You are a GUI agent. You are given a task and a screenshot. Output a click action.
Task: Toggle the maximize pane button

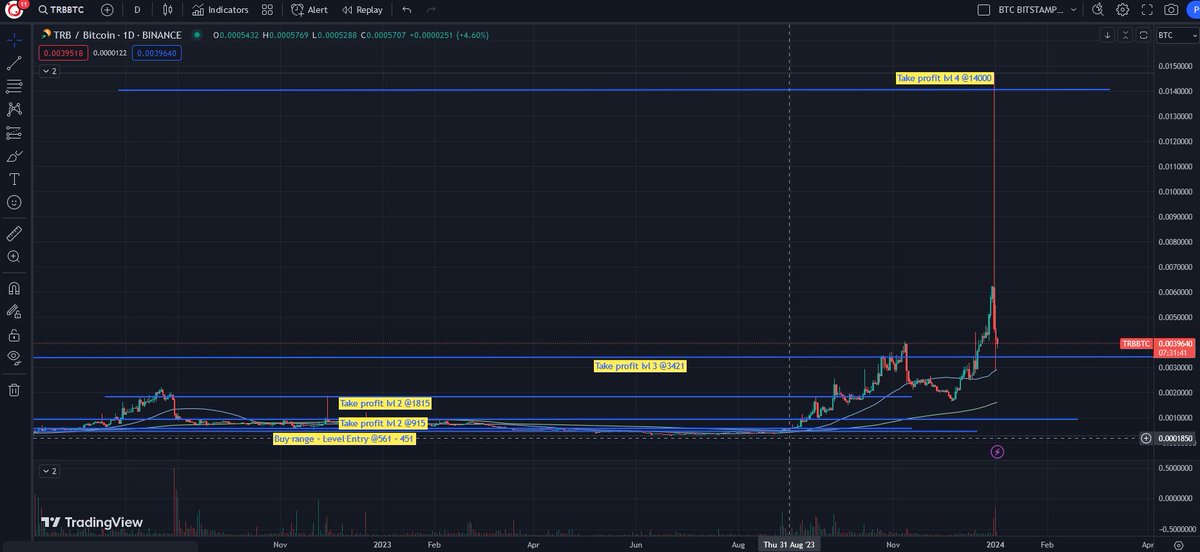click(1145, 35)
